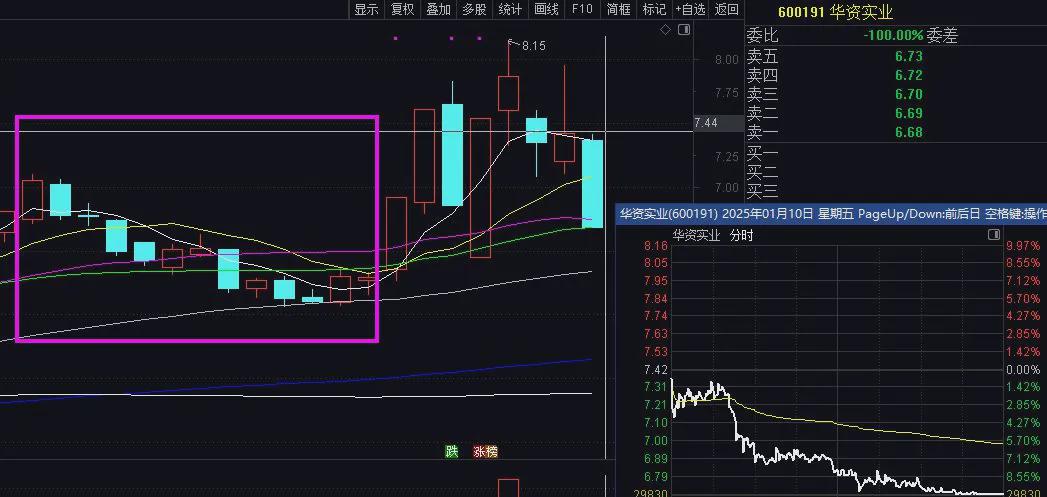Click the 返回 back button
1047x497 pixels.
(x=726, y=9)
